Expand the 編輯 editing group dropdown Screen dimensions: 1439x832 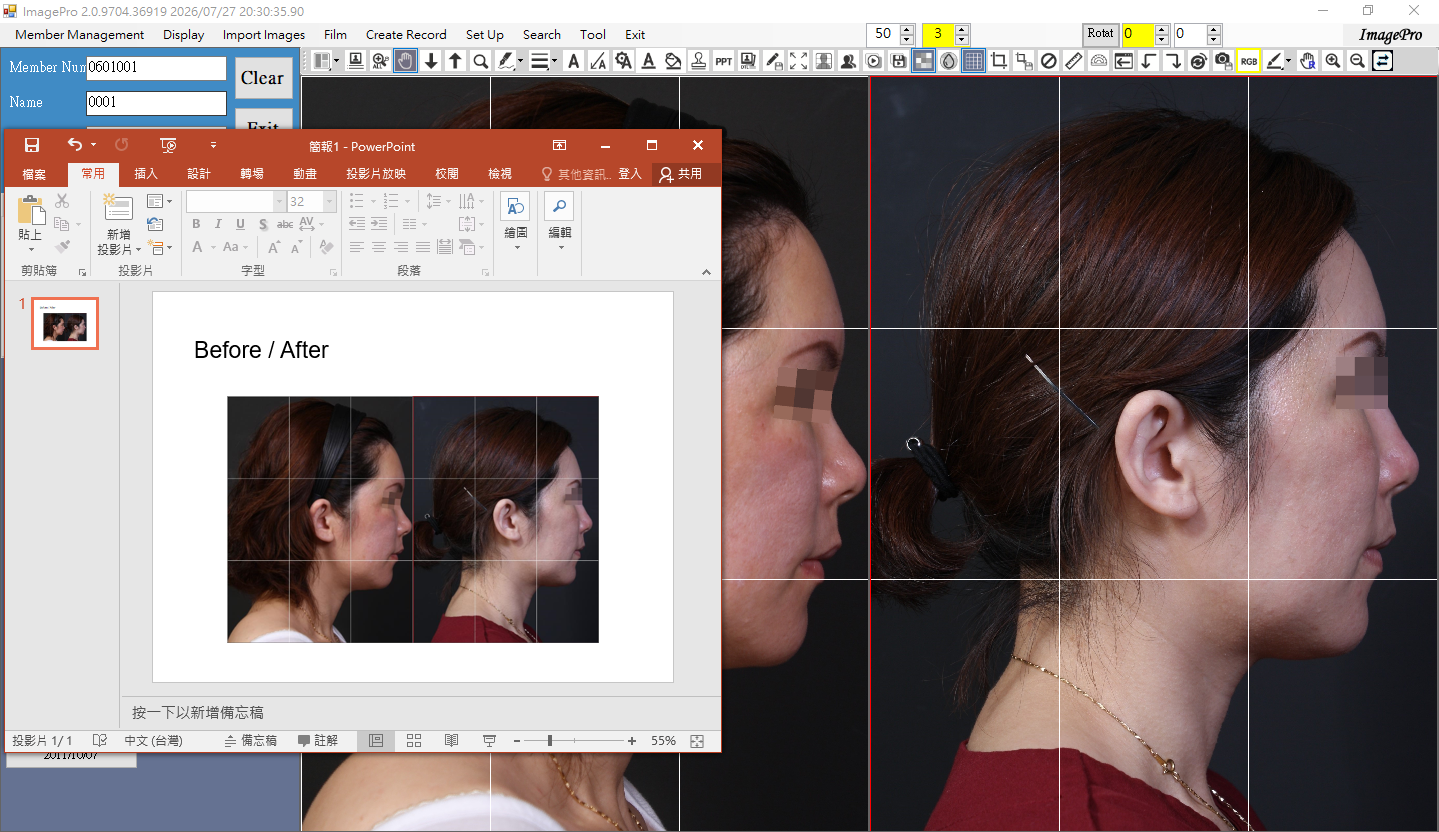(560, 247)
